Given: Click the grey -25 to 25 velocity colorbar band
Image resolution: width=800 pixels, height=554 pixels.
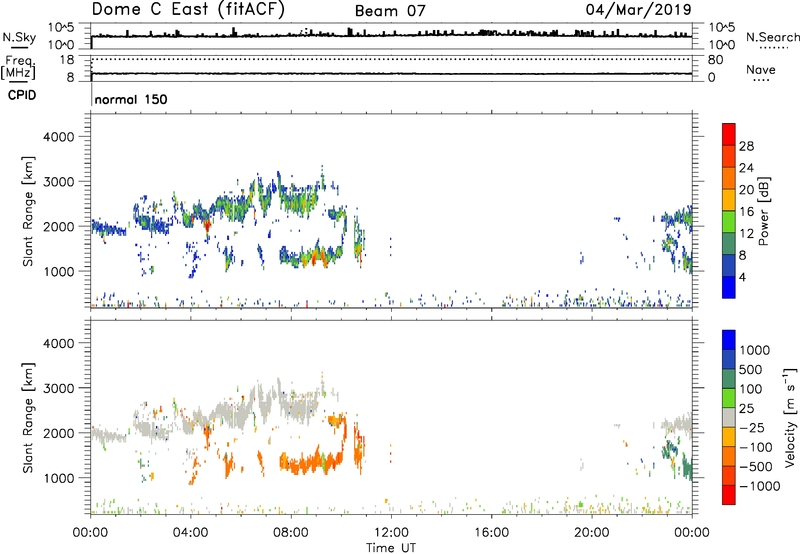Looking at the screenshot, I should (729, 417).
